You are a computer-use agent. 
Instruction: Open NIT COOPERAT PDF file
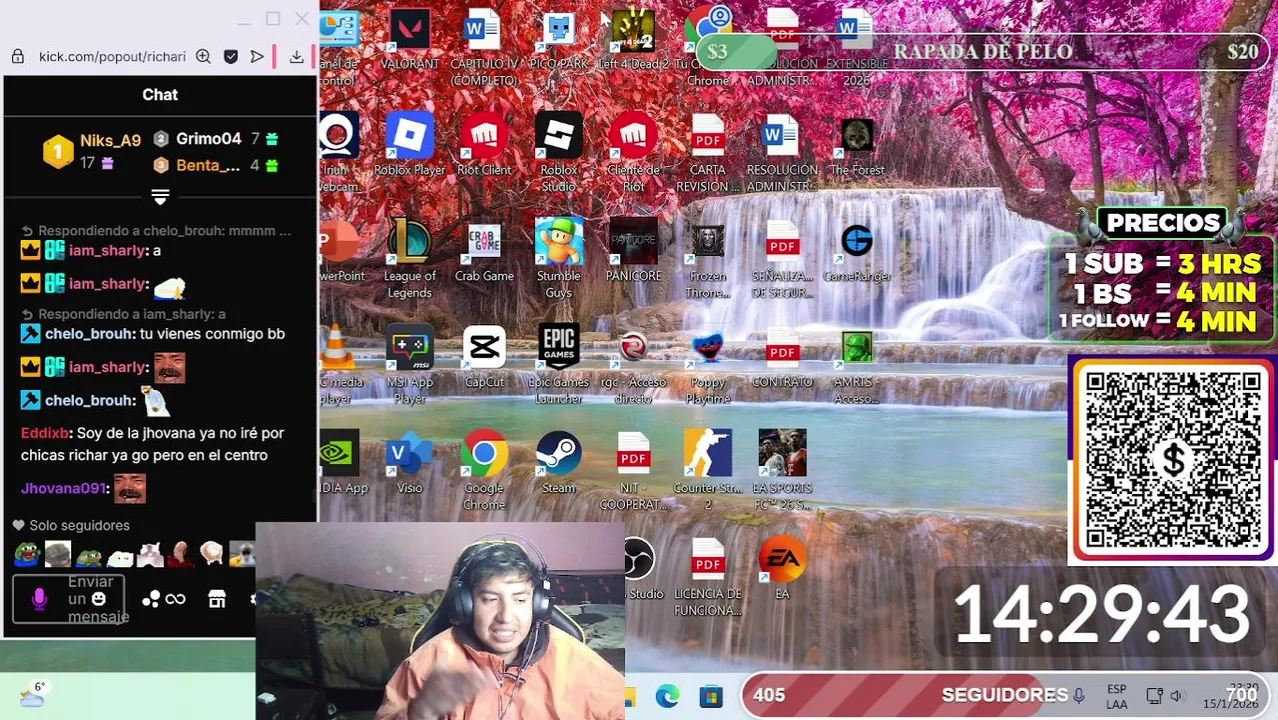tap(633, 471)
